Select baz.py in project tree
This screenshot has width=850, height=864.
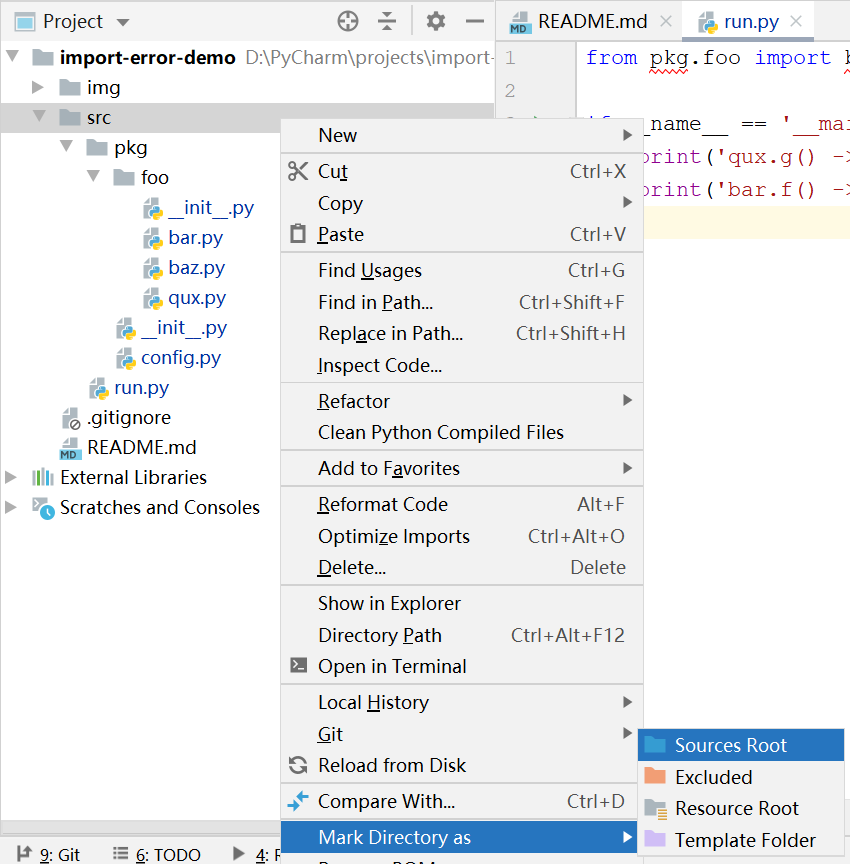coord(197,268)
